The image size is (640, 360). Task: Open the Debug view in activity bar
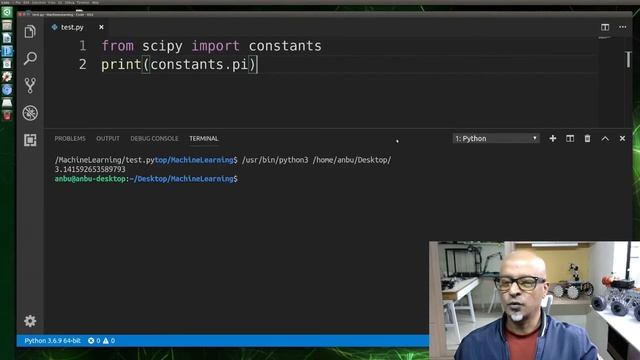[30, 113]
